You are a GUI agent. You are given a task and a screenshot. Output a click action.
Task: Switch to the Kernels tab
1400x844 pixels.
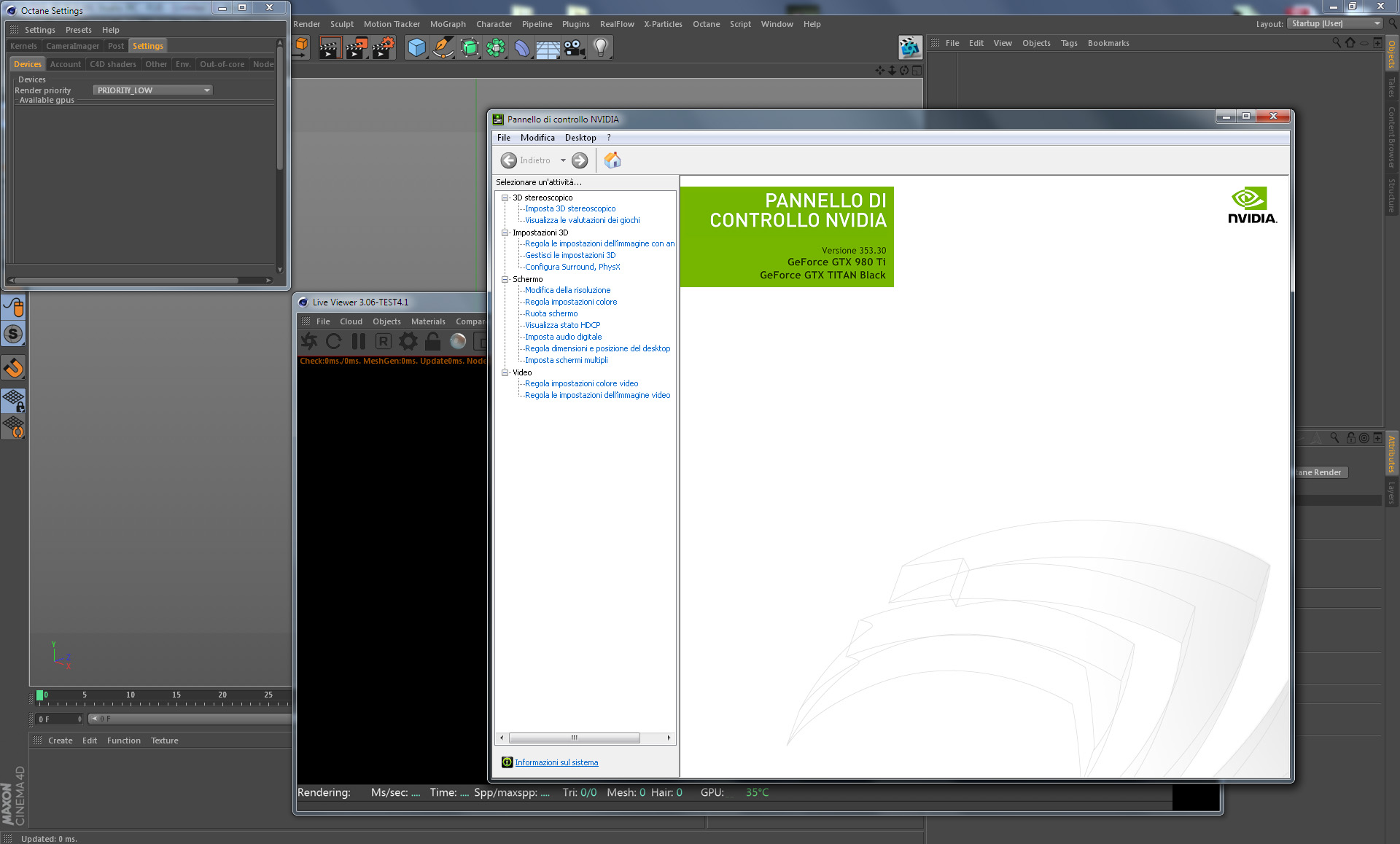tap(23, 46)
